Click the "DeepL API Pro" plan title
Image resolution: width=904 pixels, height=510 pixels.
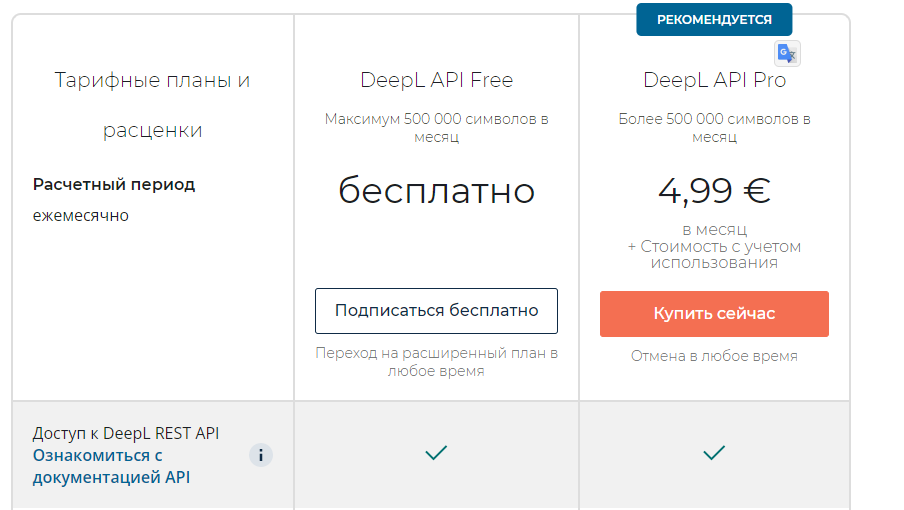714,80
